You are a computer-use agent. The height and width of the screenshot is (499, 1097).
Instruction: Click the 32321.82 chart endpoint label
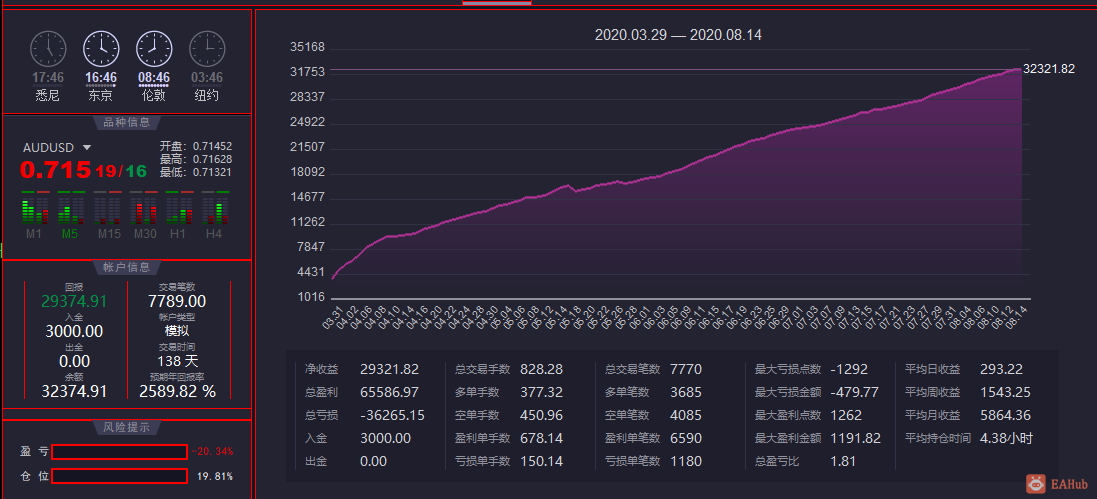tap(1049, 69)
